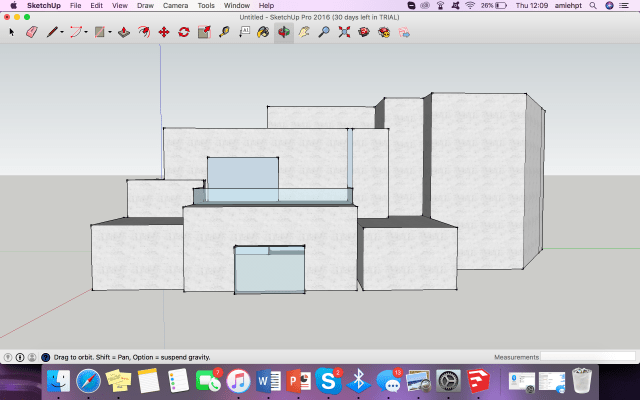Pick the Rotate tool
The width and height of the screenshot is (640, 400).
tap(184, 32)
